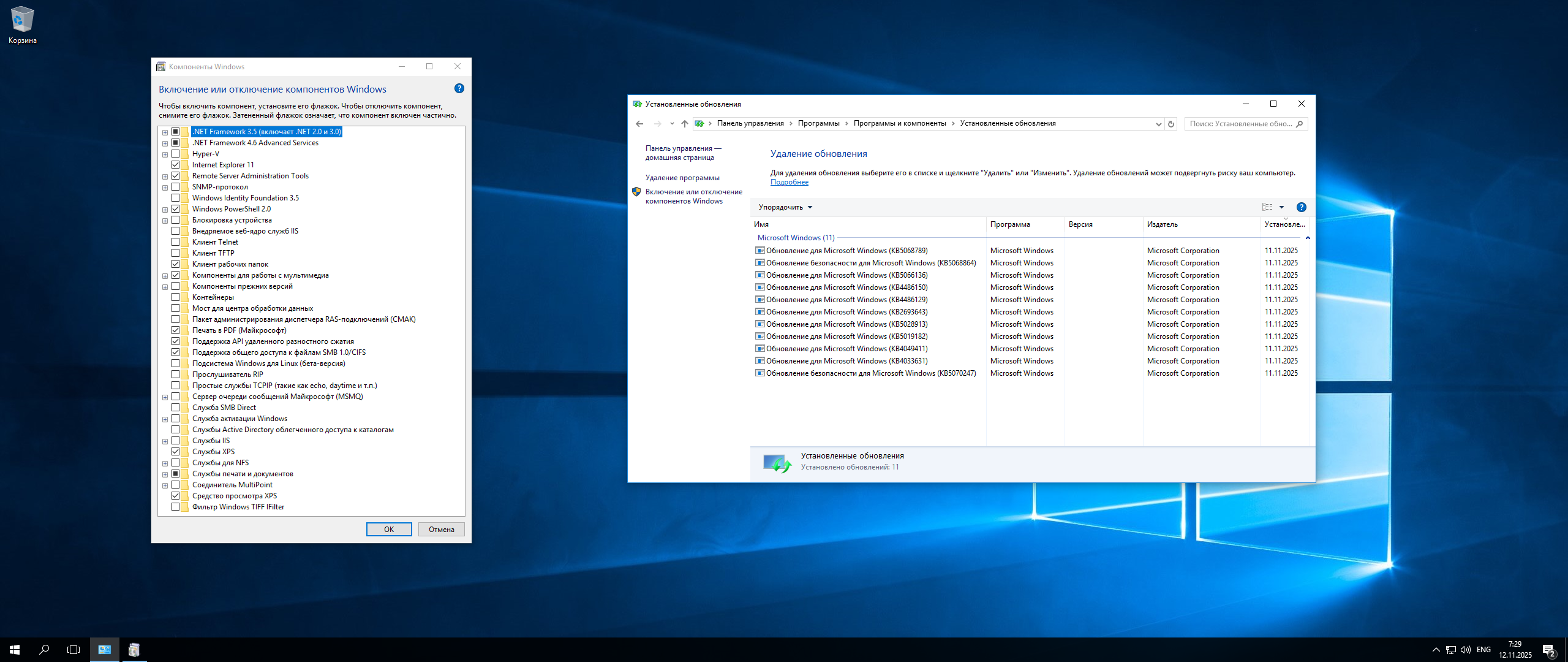Enable the Telnet client checkbox (Клиент Telnet)
The width and height of the screenshot is (1568, 662).
[176, 242]
